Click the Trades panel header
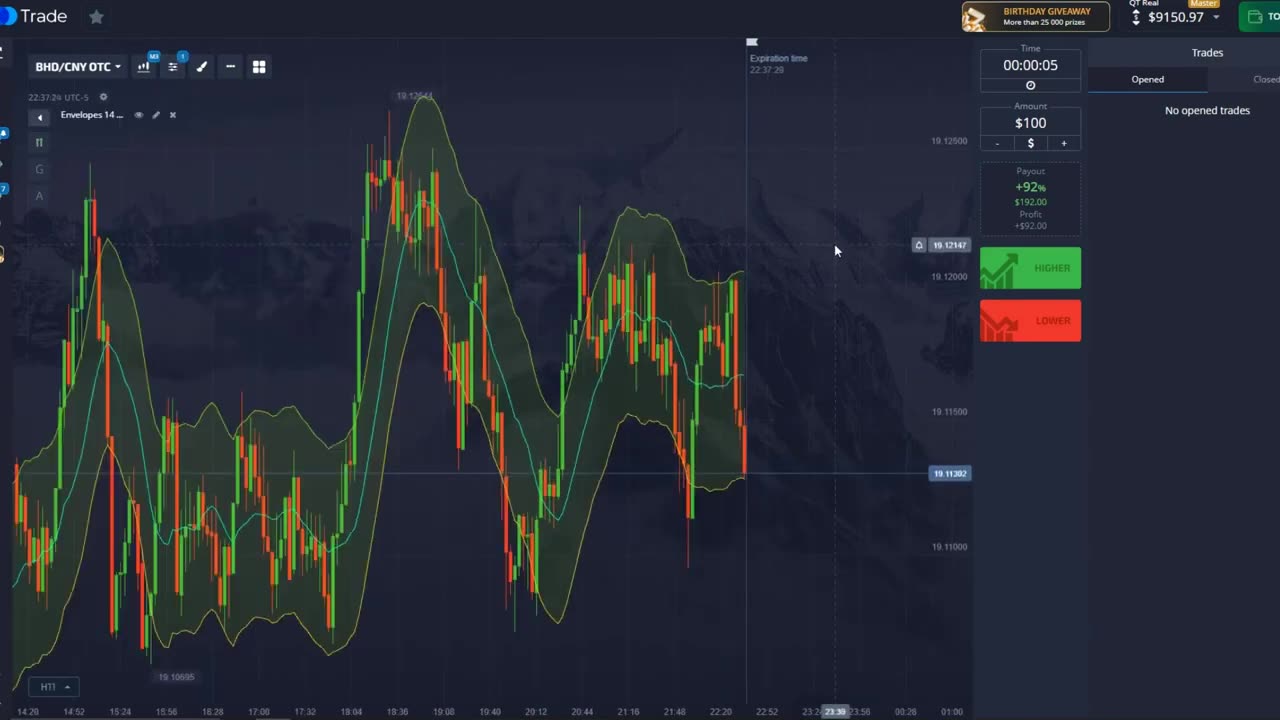Viewport: 1280px width, 720px height. pyautogui.click(x=1207, y=53)
